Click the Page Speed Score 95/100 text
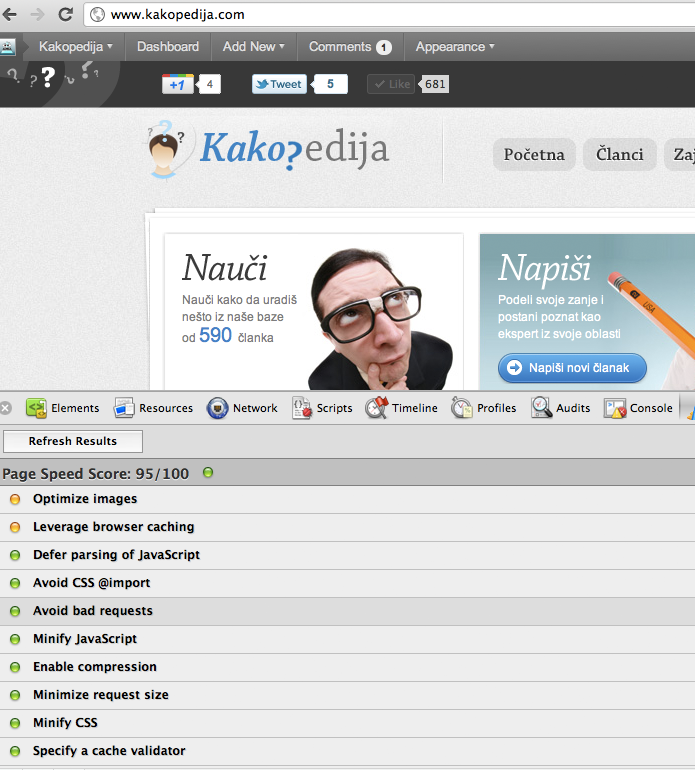Viewport: 695px width, 770px height. [x=96, y=473]
